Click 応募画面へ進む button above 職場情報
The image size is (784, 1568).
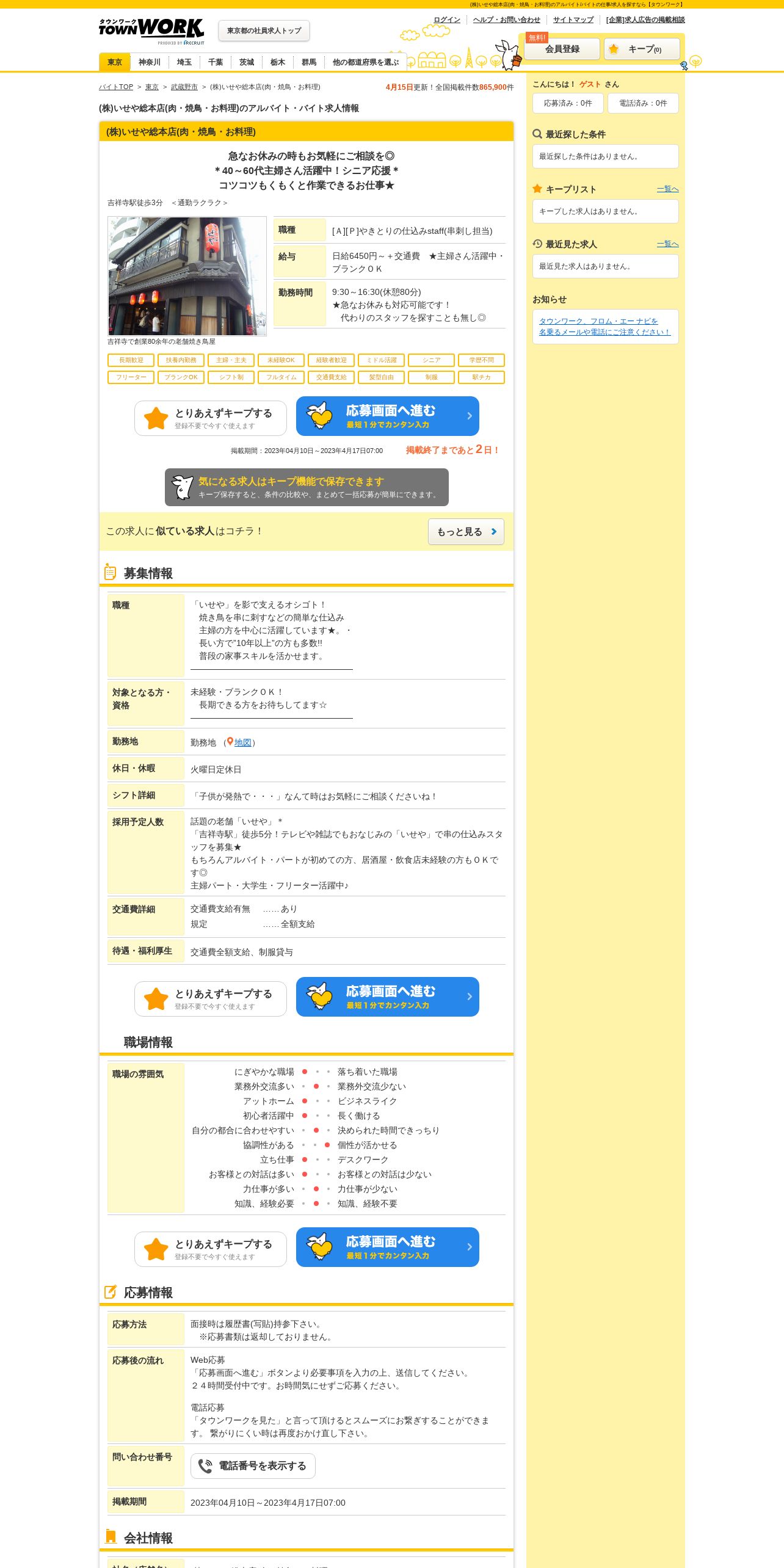tap(388, 997)
